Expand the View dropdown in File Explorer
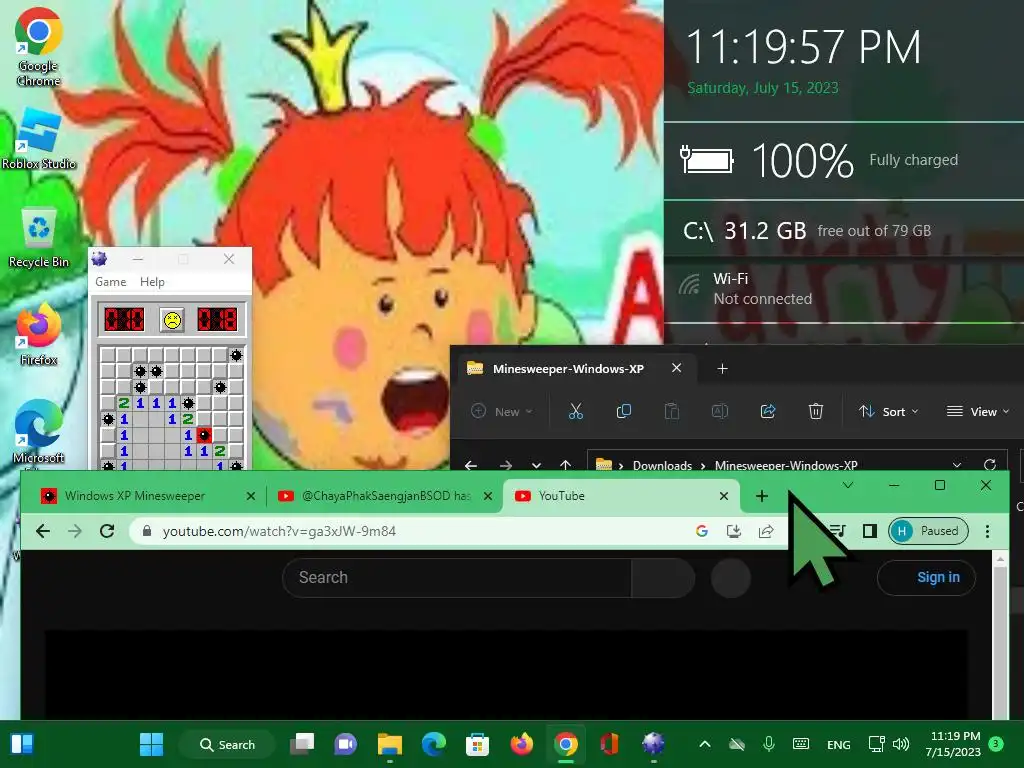Image resolution: width=1024 pixels, height=768 pixels. coord(978,411)
